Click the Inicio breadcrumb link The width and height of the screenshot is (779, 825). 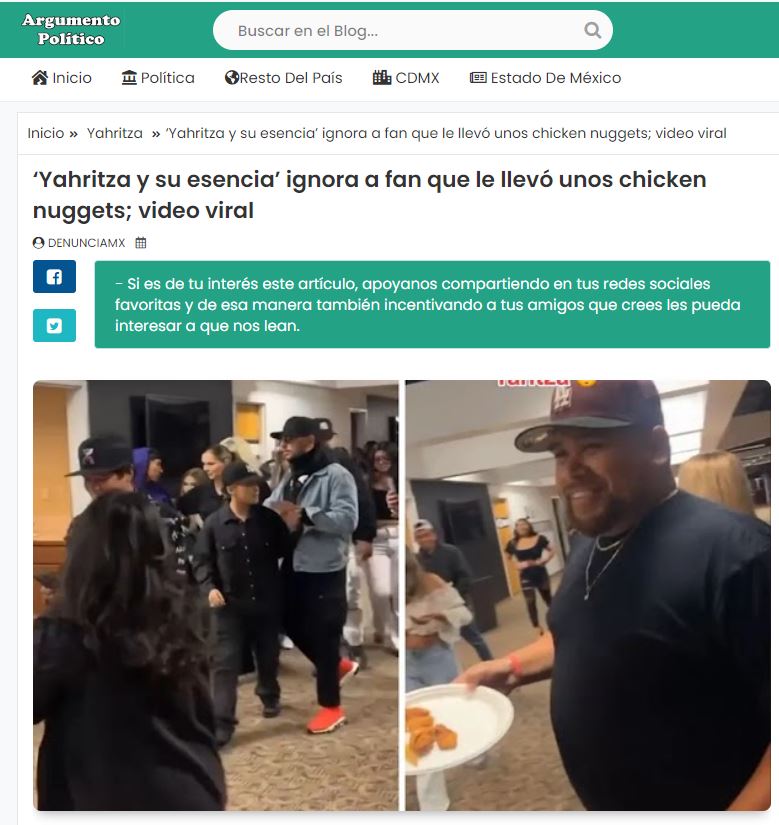pyautogui.click(x=46, y=134)
